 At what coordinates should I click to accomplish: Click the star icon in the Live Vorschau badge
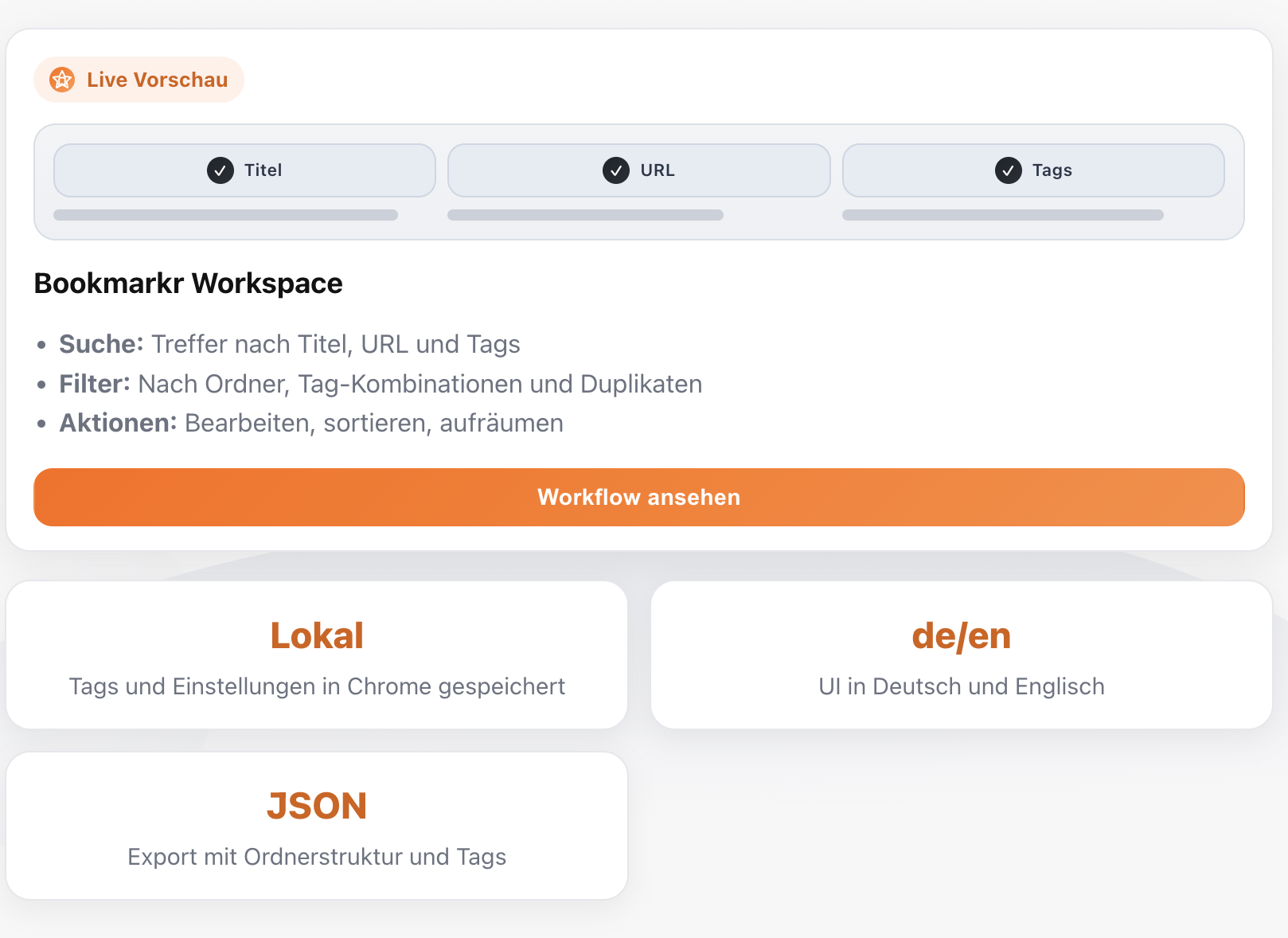point(62,79)
